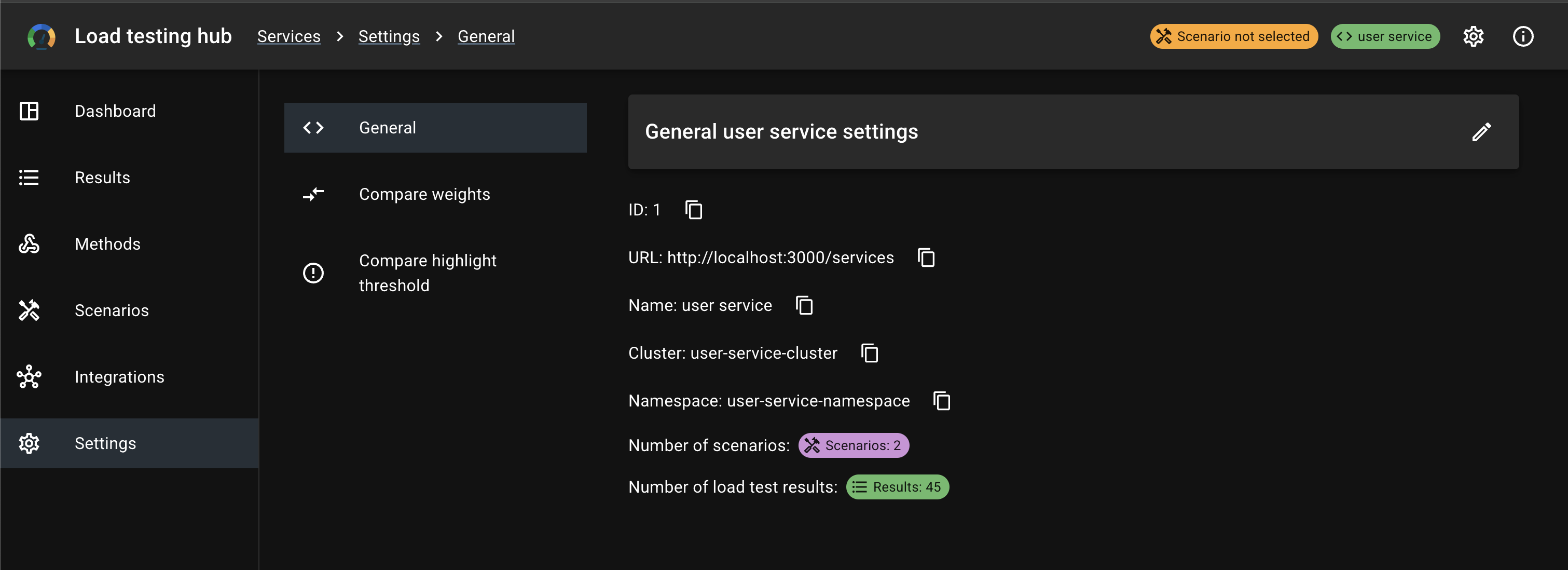Click the ID: 1 text
Screen dimensions: 1568x570
(644, 210)
